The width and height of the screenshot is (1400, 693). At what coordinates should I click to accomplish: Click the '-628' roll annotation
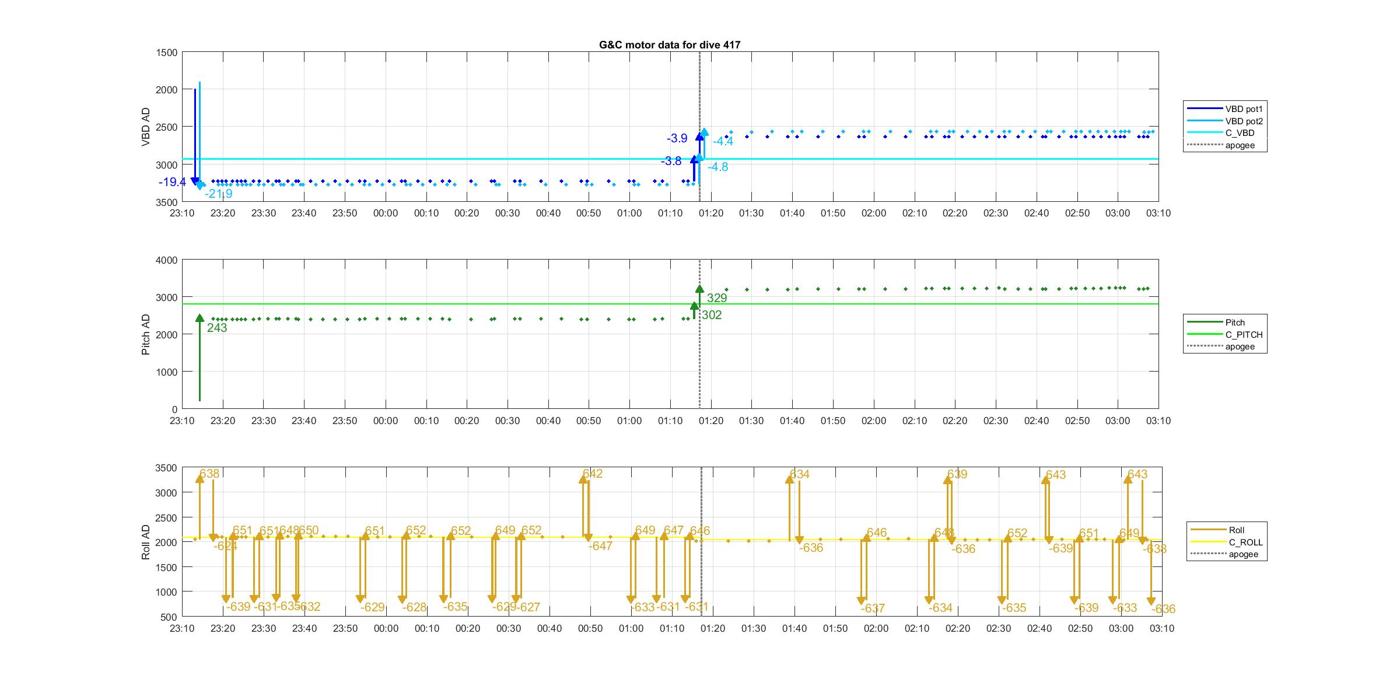point(415,607)
